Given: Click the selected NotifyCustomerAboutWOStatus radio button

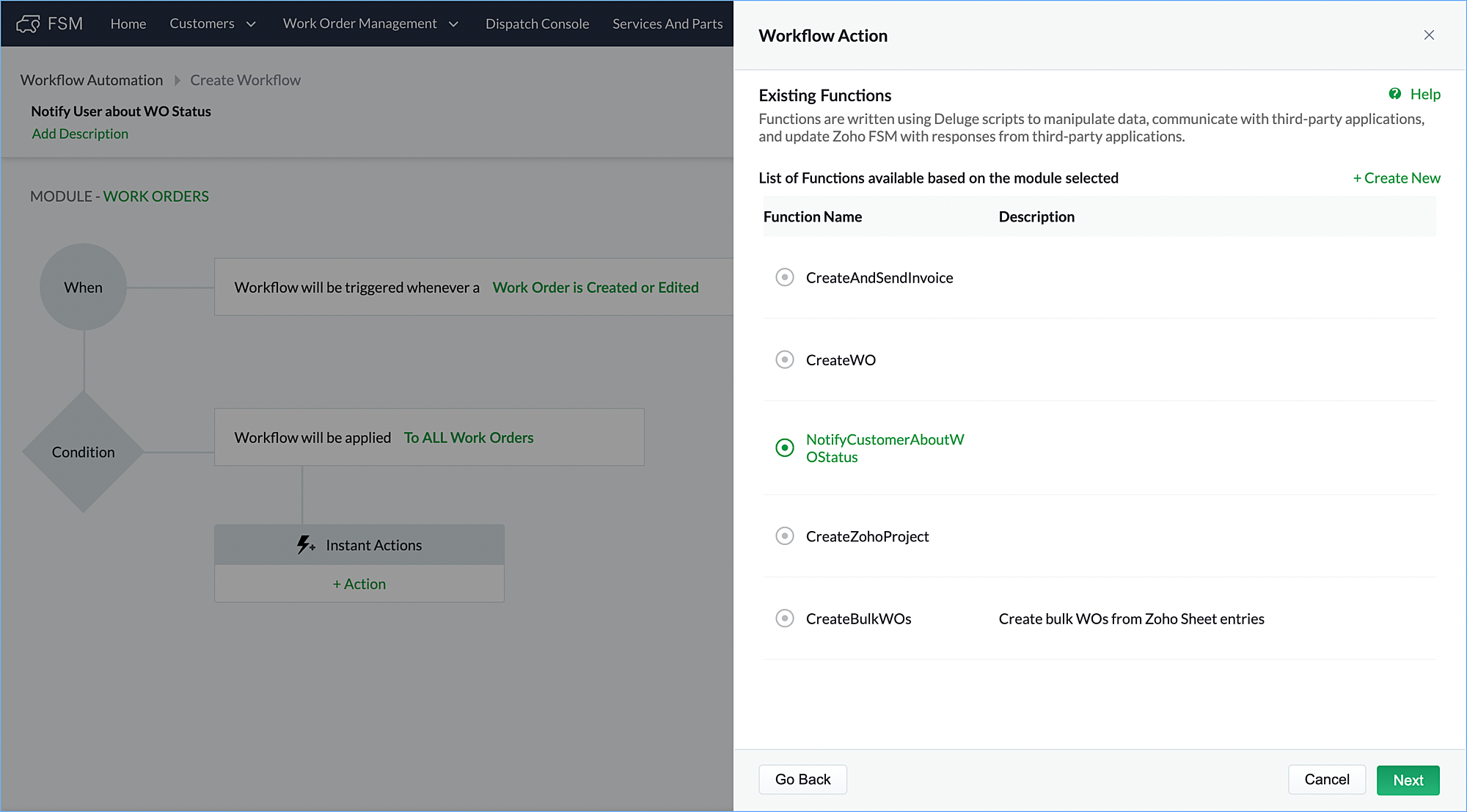Looking at the screenshot, I should pos(784,447).
